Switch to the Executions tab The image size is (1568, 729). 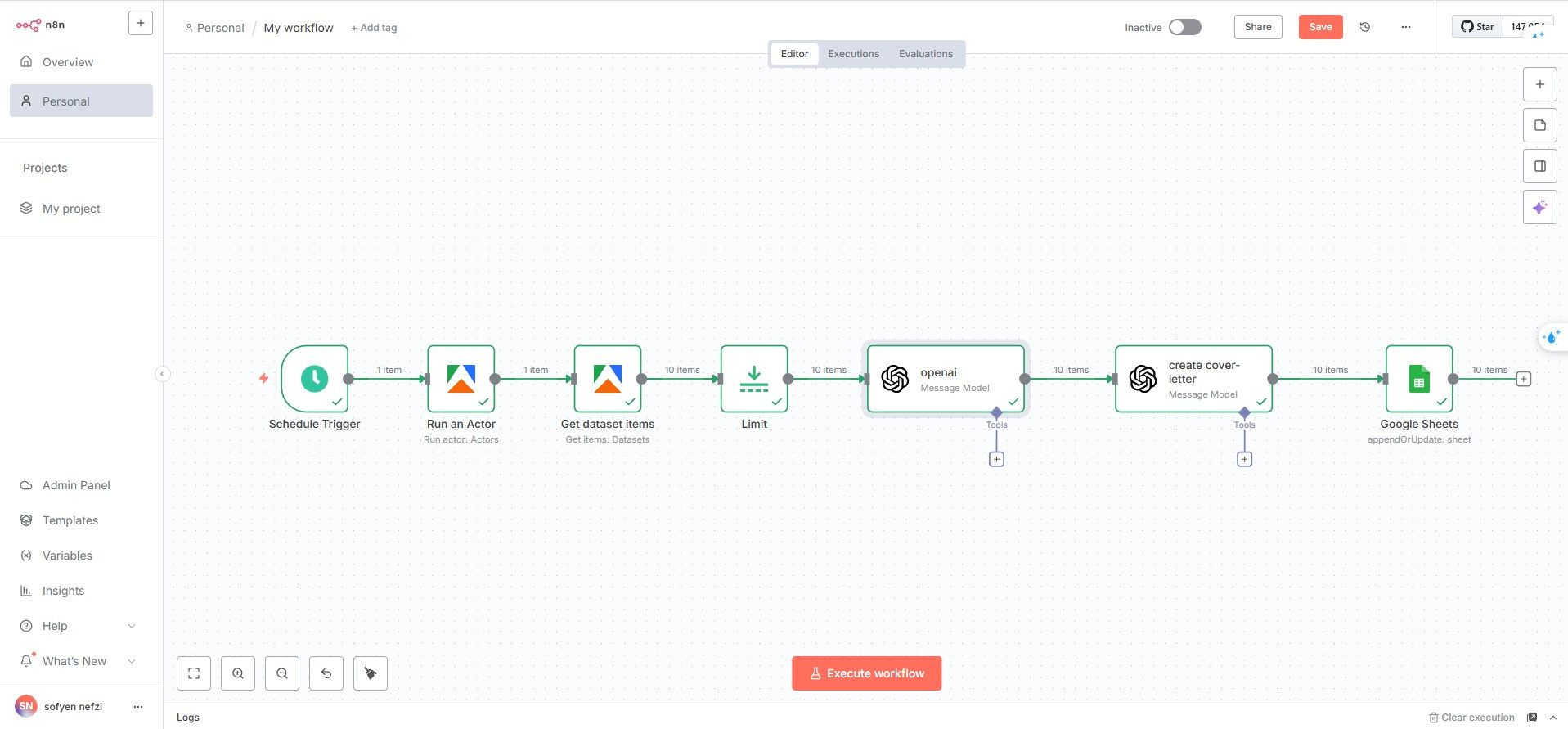coord(853,54)
